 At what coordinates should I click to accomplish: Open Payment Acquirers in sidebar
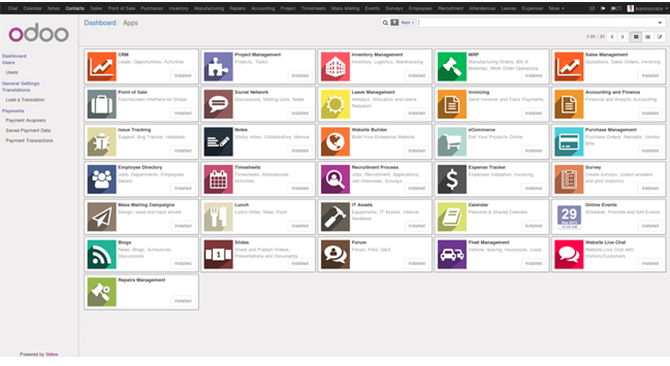point(26,120)
